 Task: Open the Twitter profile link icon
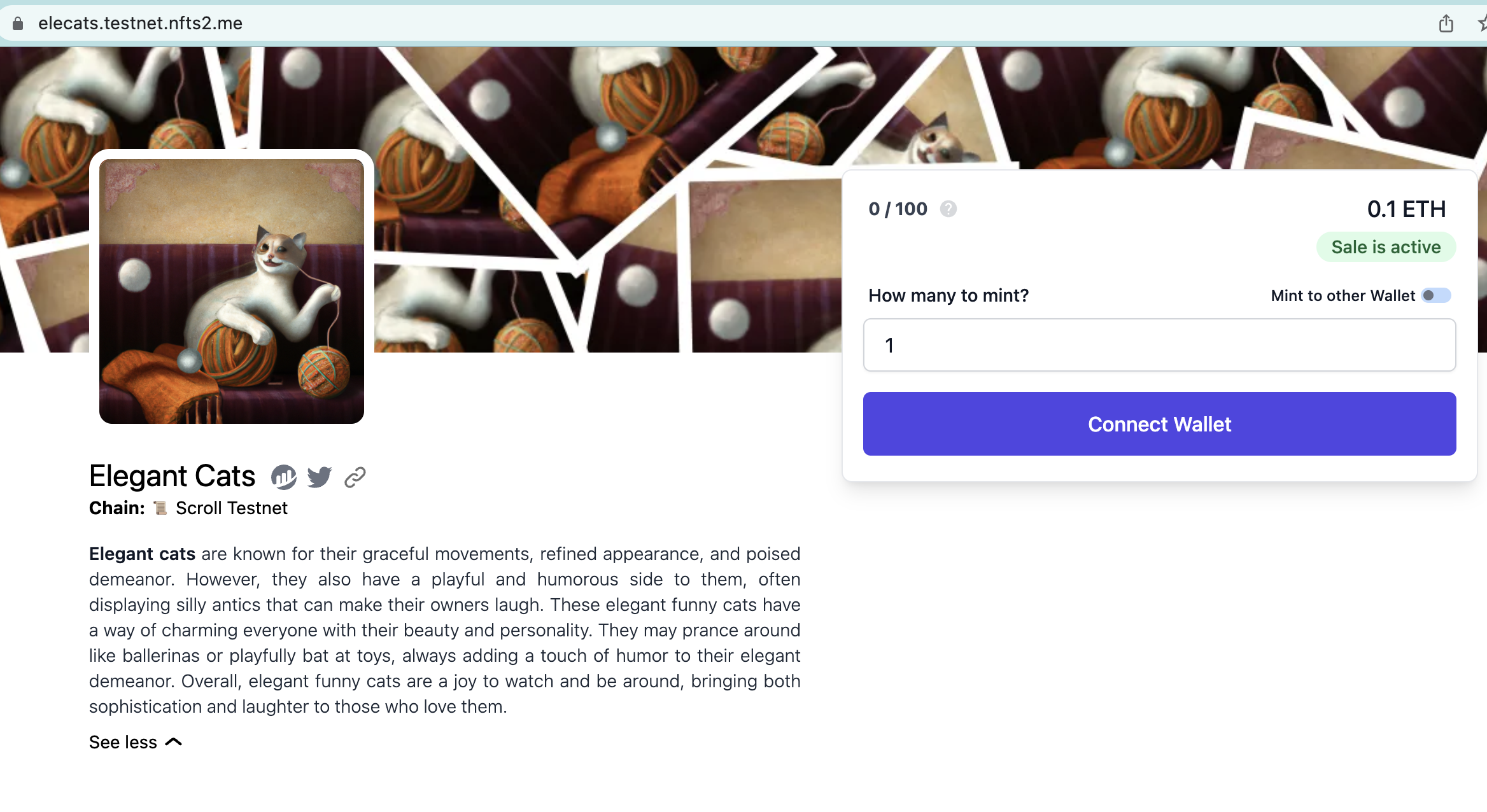coord(319,477)
